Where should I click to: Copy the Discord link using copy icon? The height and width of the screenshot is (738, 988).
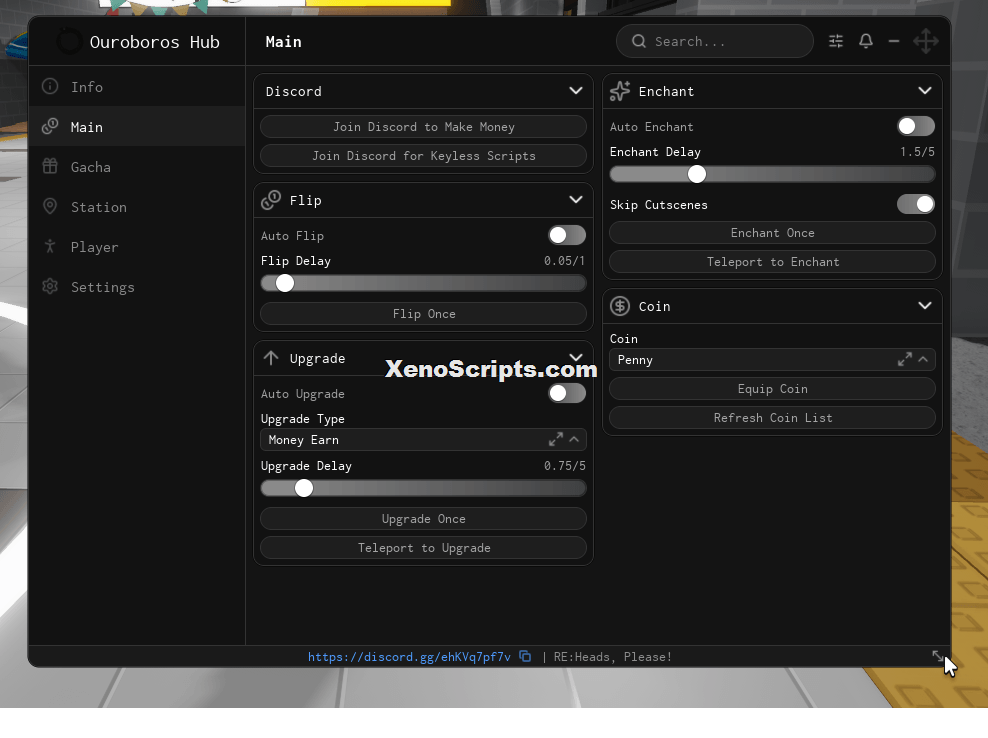(525, 657)
